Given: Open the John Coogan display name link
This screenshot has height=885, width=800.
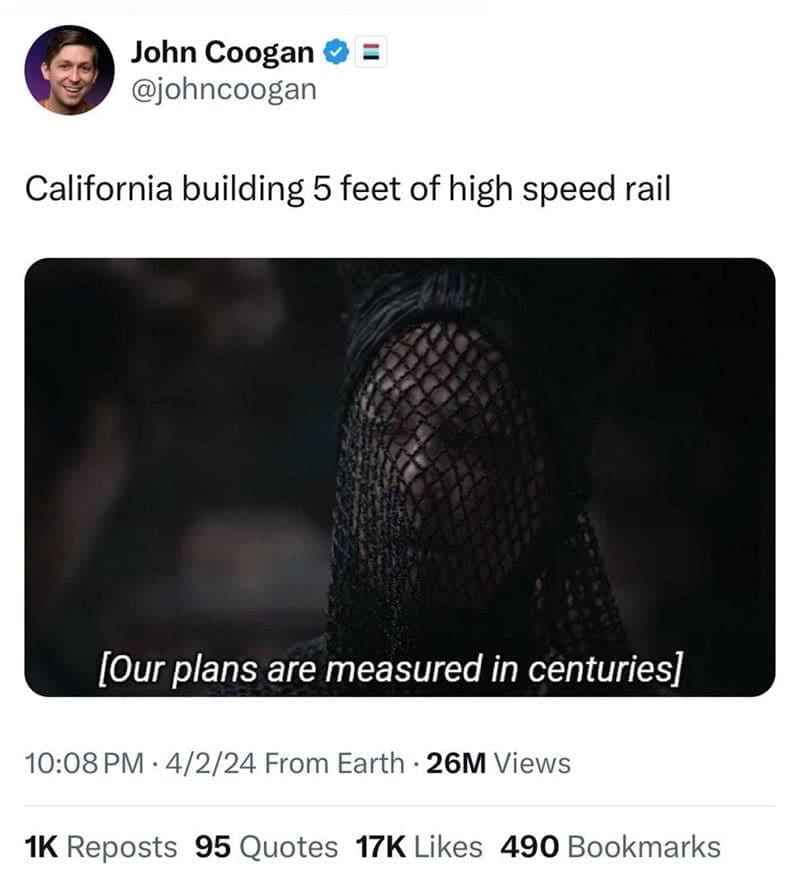Looking at the screenshot, I should (x=222, y=52).
